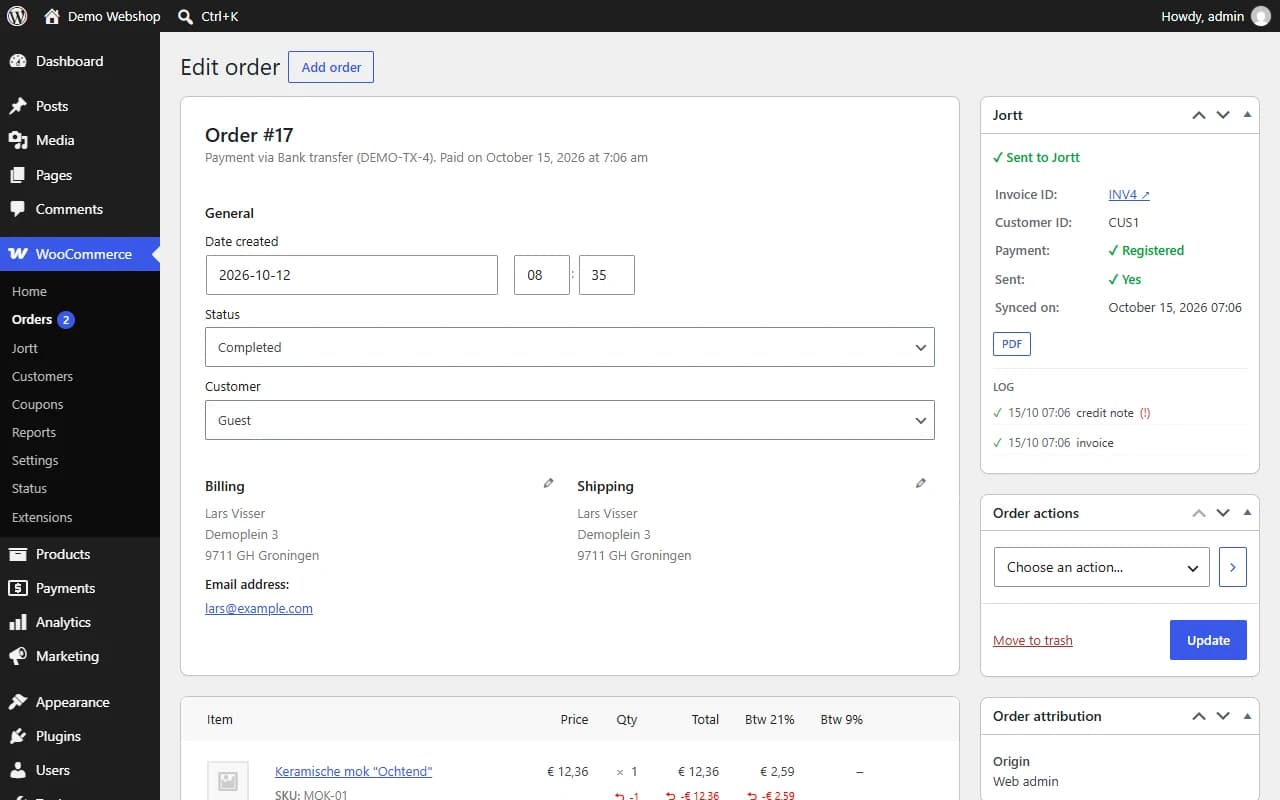Click the blue Update button
The height and width of the screenshot is (800, 1280).
1208,640
